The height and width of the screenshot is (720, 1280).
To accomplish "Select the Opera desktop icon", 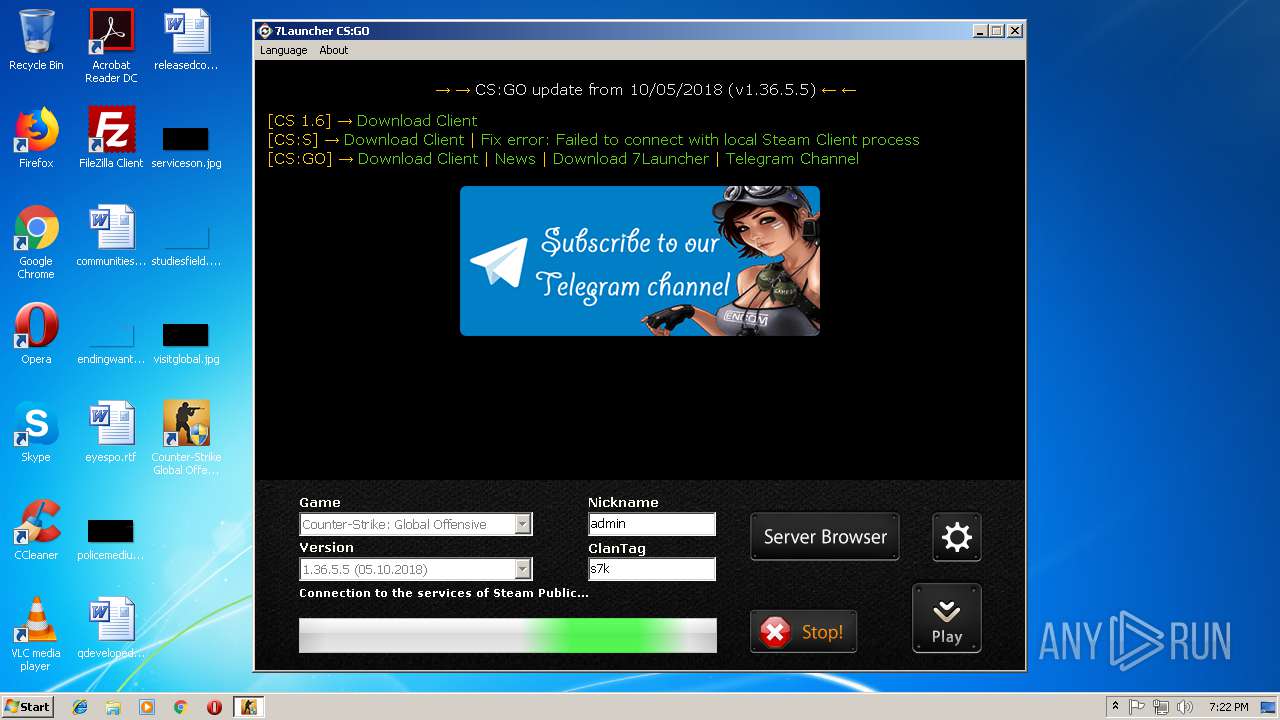I will pos(36,334).
